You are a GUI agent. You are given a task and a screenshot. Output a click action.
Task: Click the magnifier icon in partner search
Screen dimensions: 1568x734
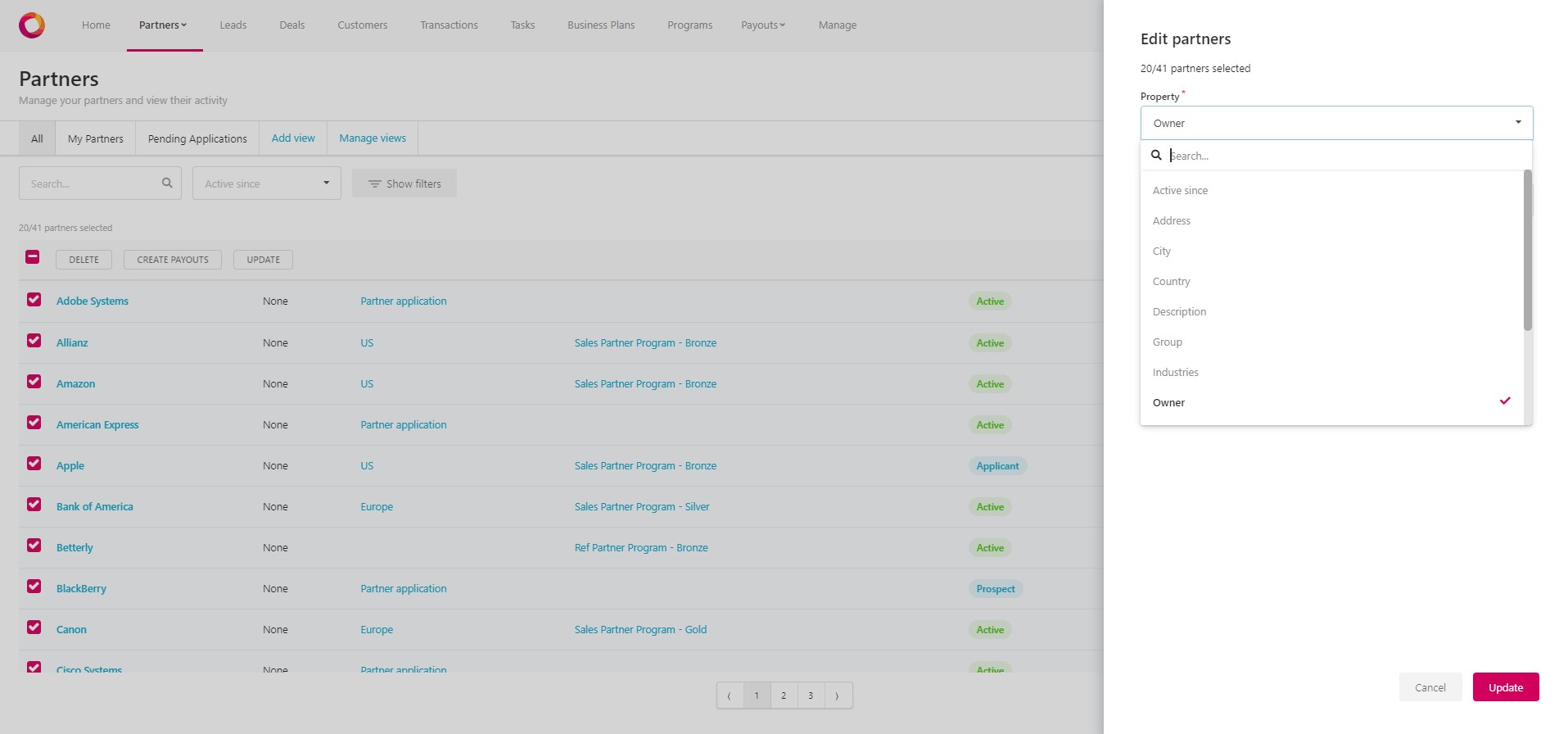point(167,183)
